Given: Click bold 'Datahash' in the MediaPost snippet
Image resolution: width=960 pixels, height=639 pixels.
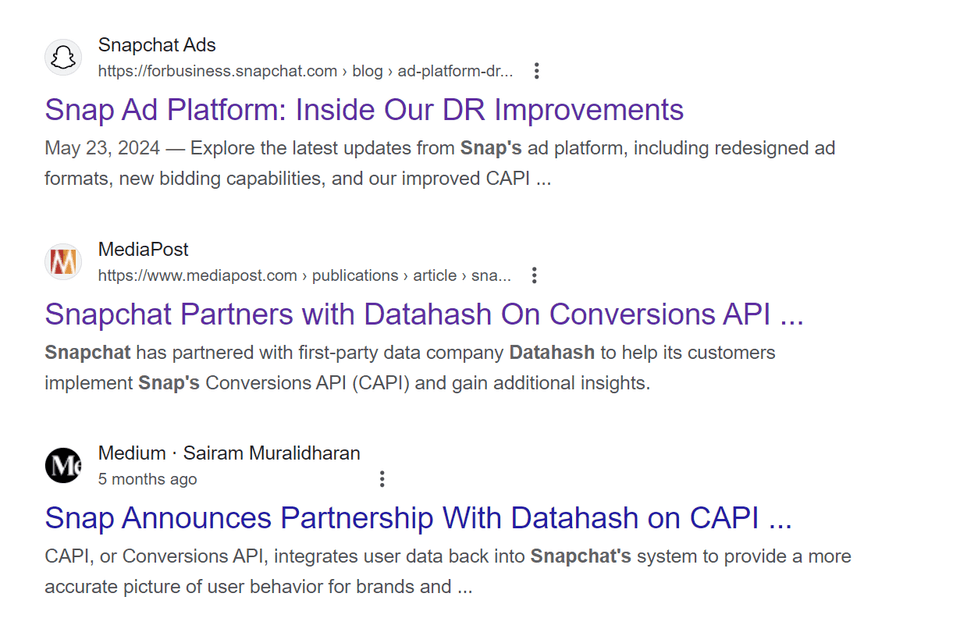Looking at the screenshot, I should 552,353.
